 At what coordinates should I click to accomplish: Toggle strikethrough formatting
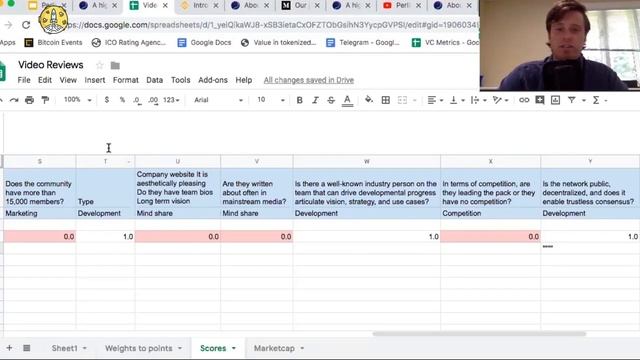point(331,100)
